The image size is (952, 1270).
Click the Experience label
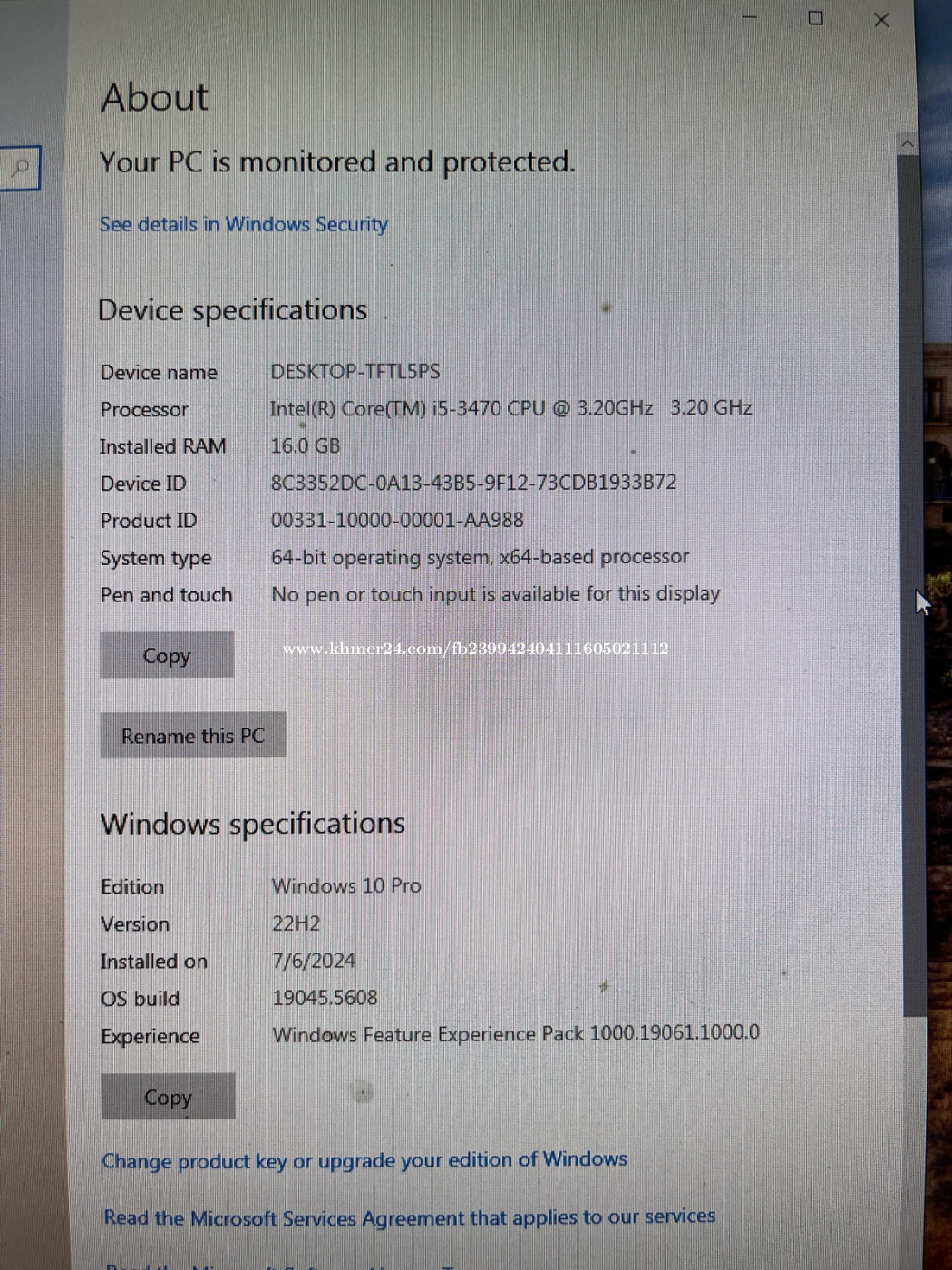[x=151, y=1036]
